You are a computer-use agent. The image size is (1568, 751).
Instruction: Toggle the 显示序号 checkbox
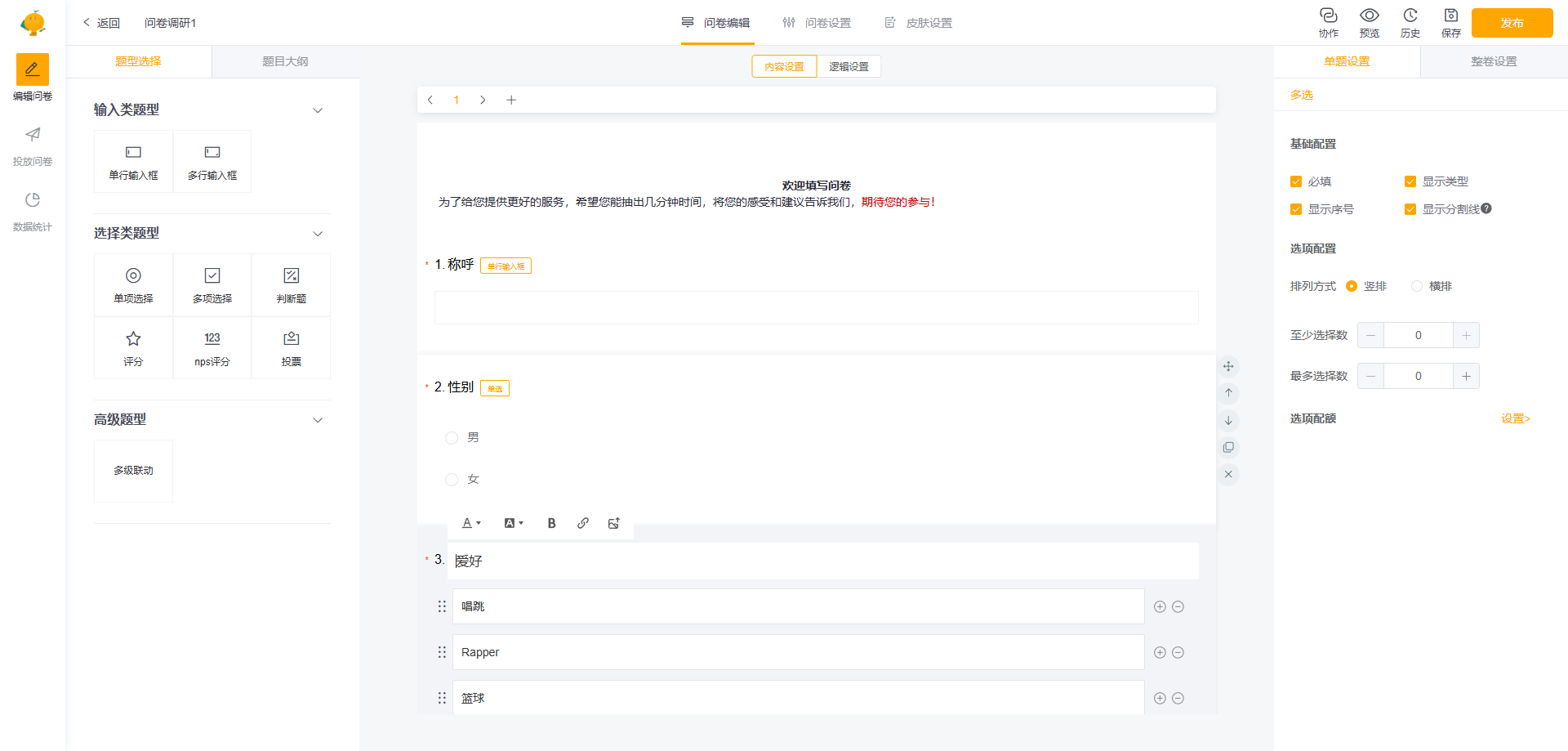pyautogui.click(x=1296, y=209)
